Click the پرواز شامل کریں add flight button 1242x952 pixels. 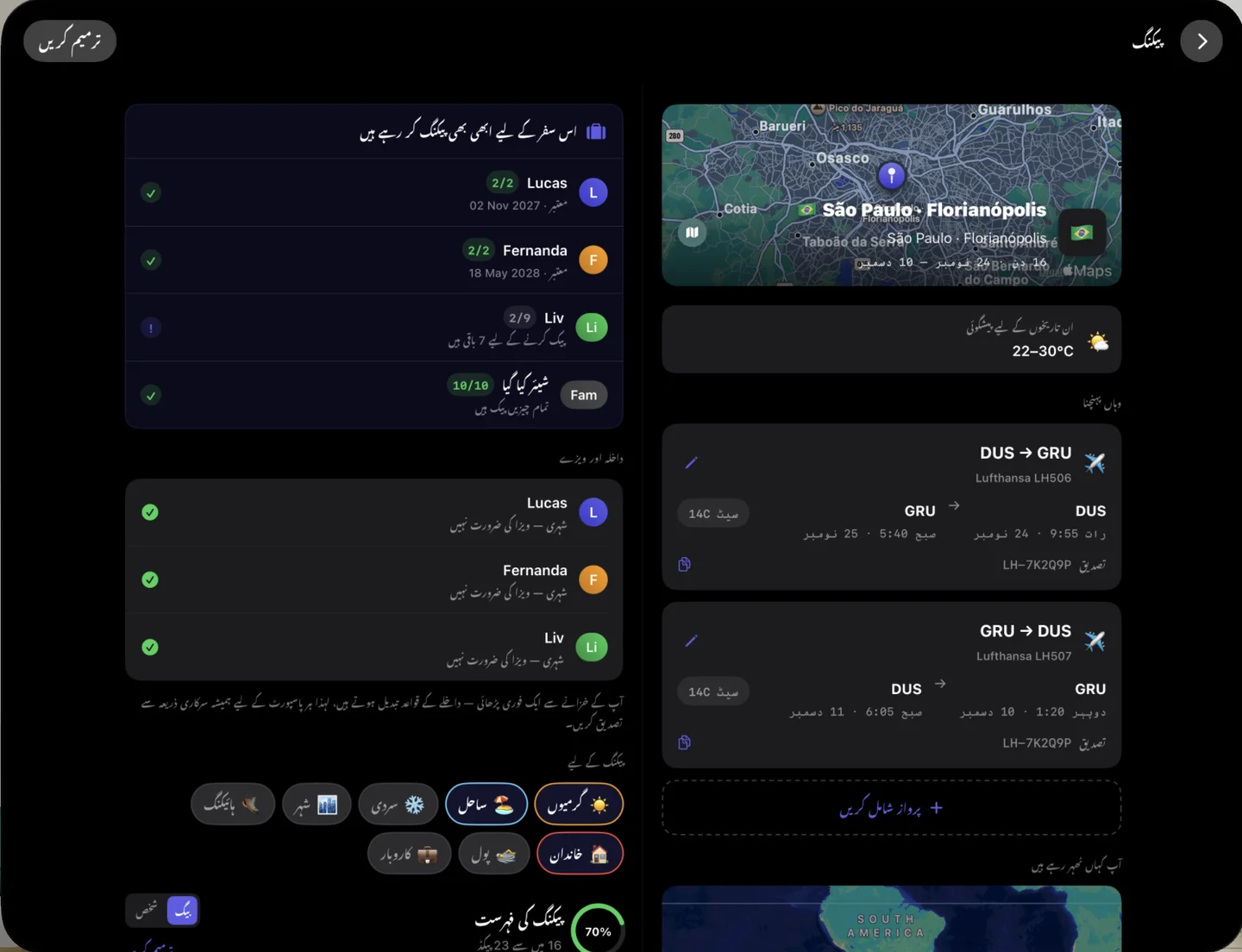(892, 808)
